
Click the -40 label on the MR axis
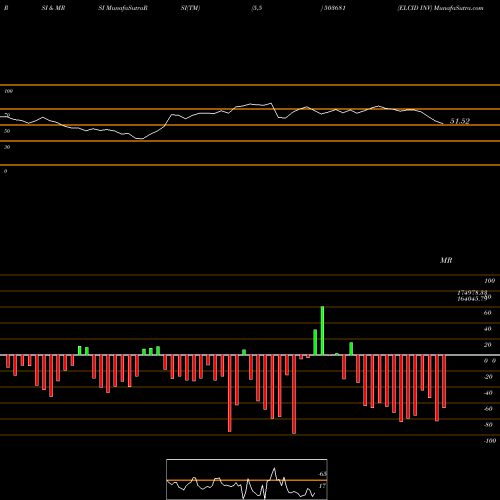(x=488, y=393)
